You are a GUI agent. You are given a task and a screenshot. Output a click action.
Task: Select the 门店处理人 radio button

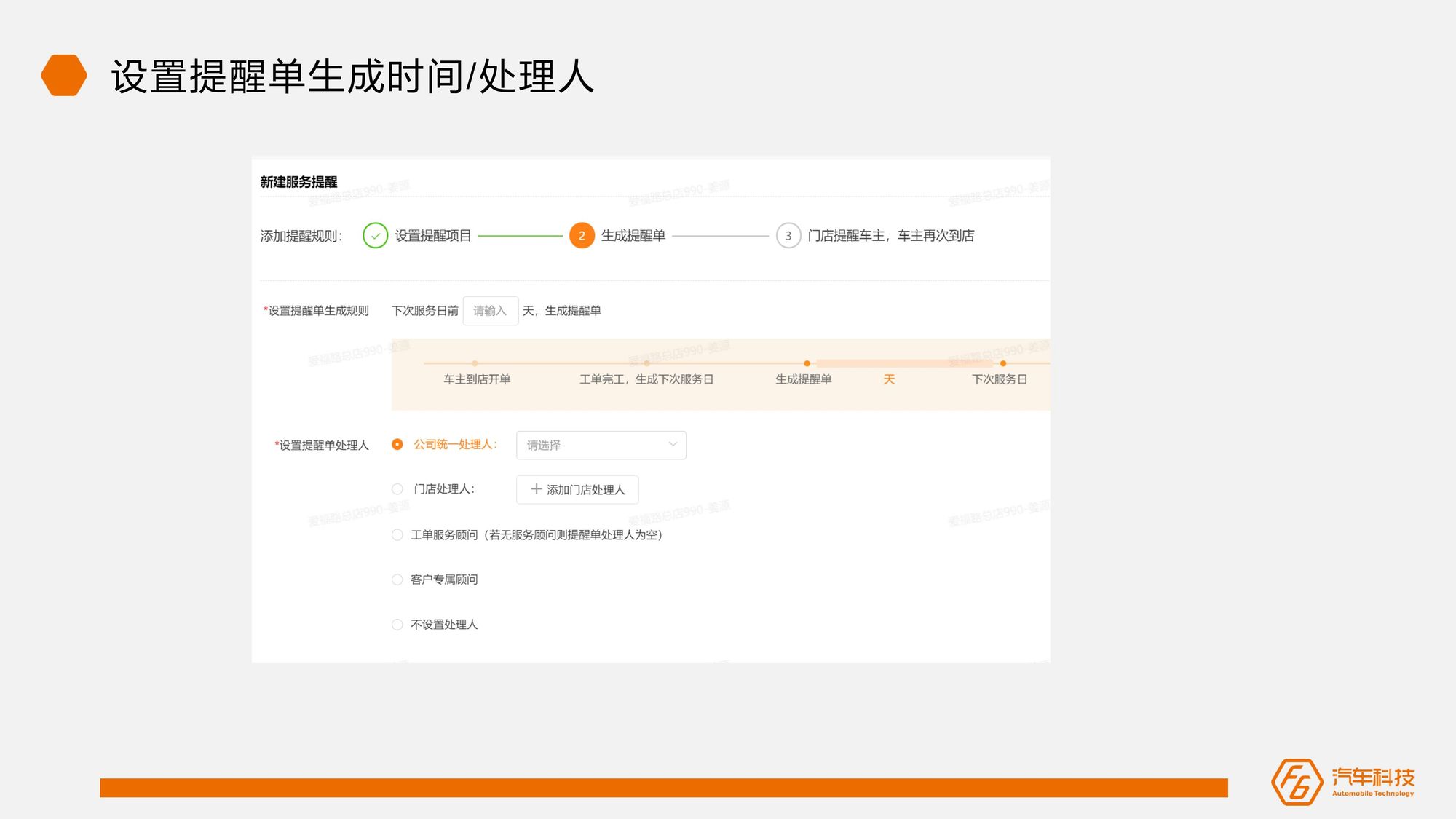[x=397, y=489]
